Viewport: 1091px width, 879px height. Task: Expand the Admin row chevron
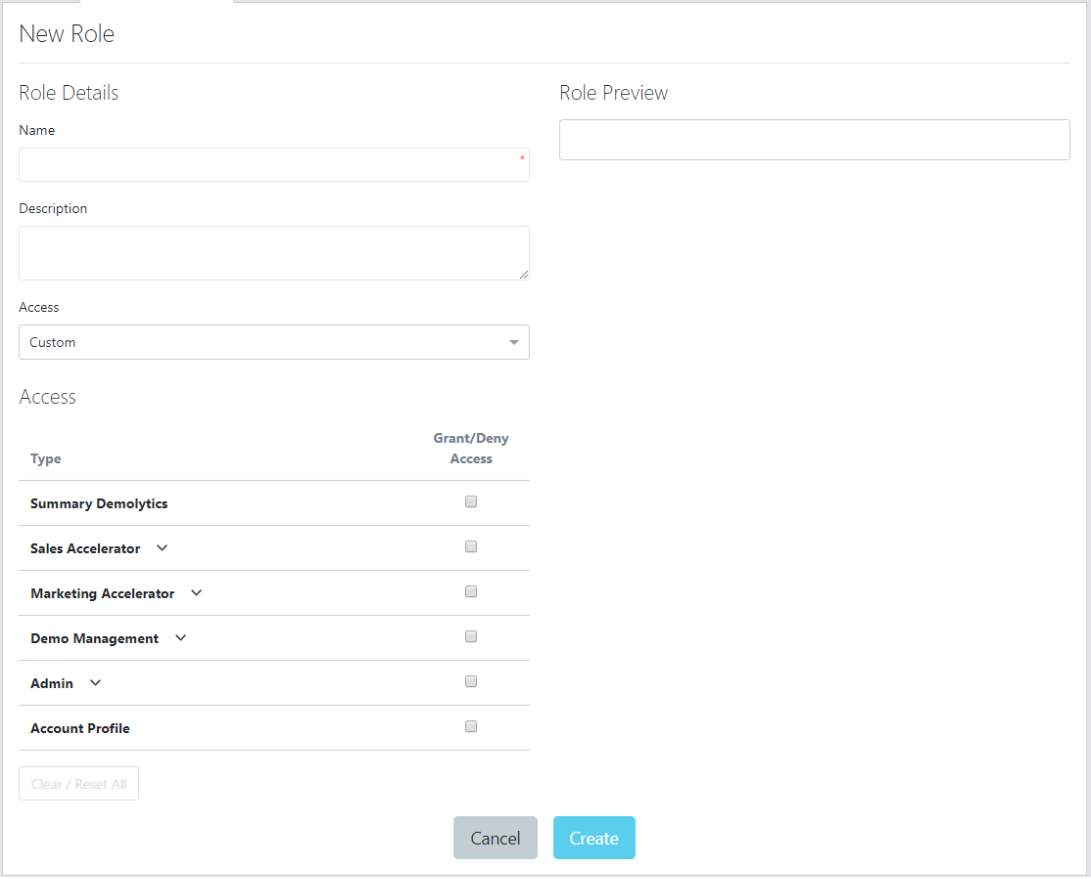[95, 683]
